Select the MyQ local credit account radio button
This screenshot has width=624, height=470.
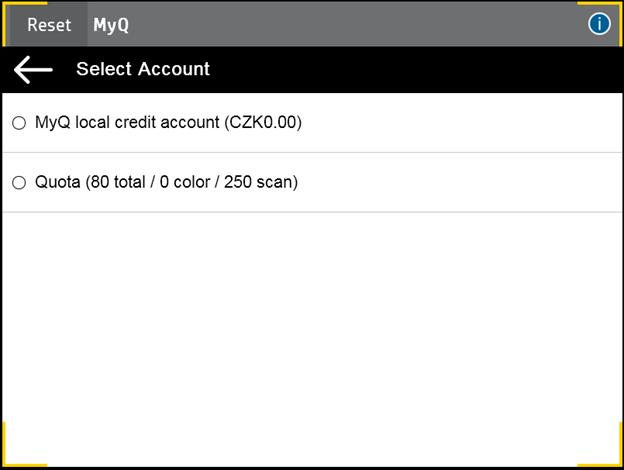tap(19, 123)
